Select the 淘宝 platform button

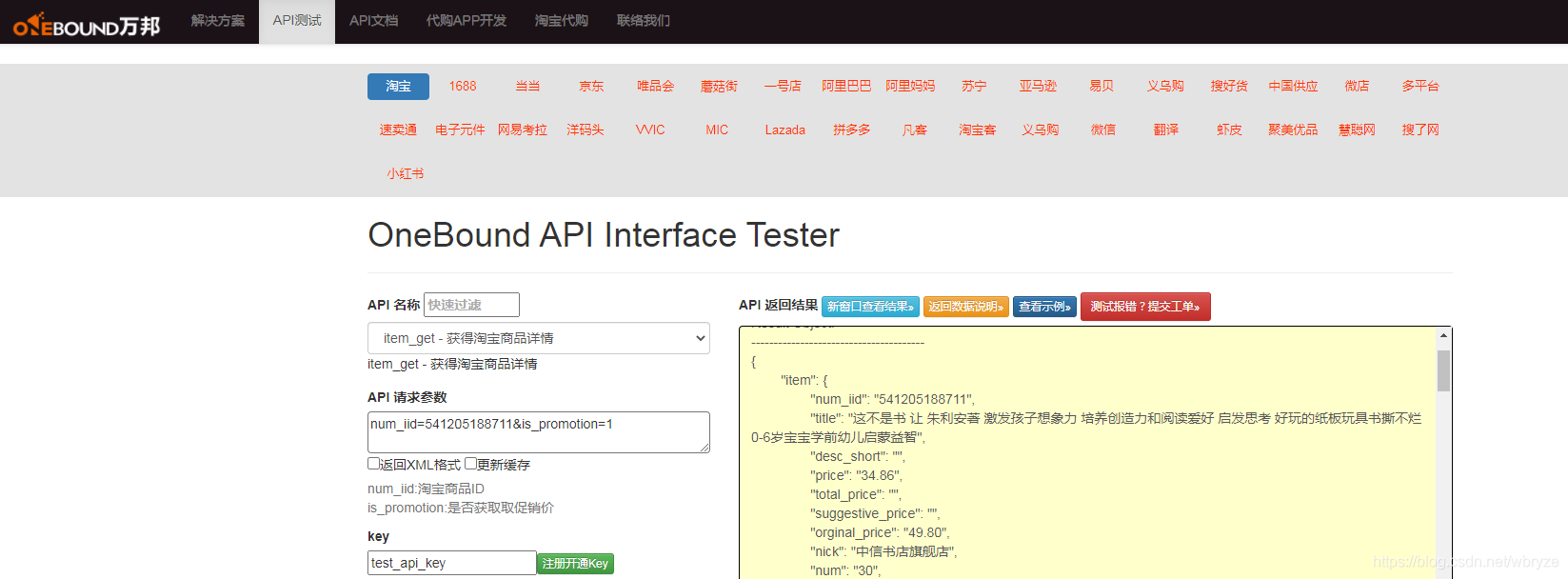tap(398, 87)
